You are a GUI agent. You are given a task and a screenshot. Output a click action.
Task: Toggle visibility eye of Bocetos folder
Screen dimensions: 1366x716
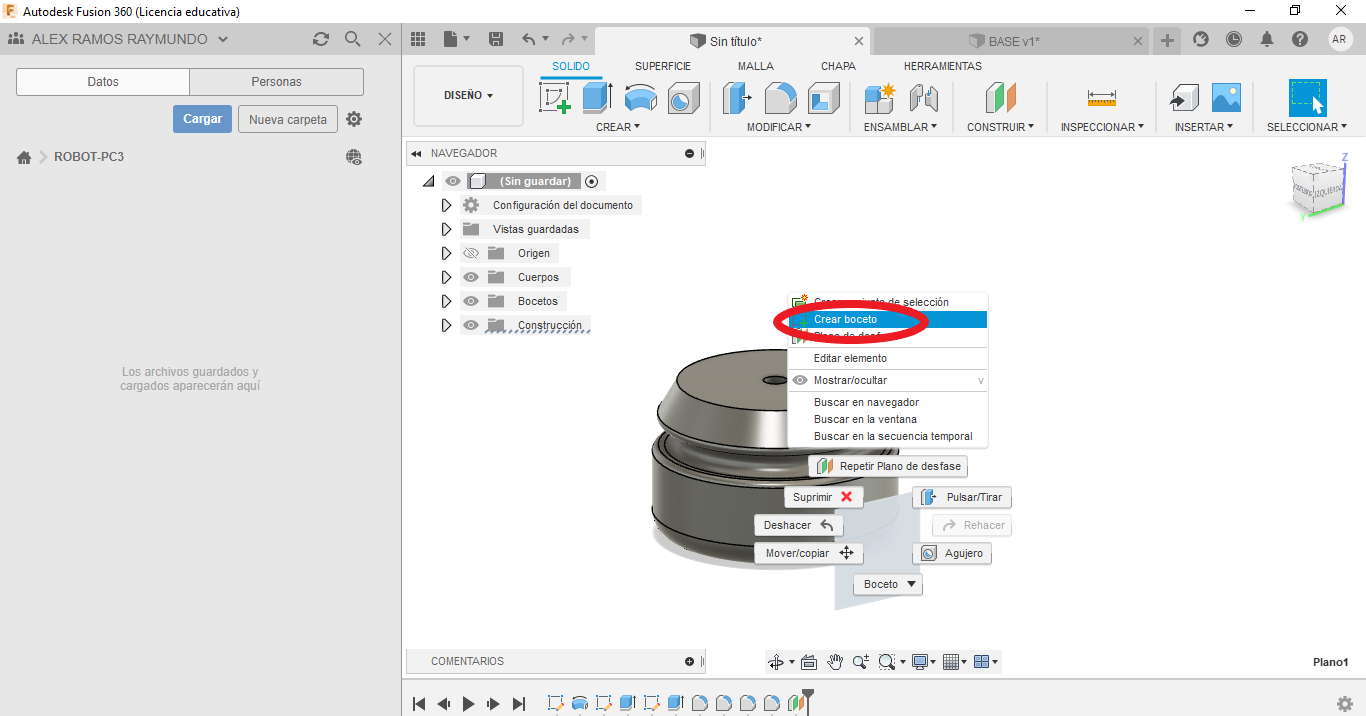pyautogui.click(x=471, y=301)
